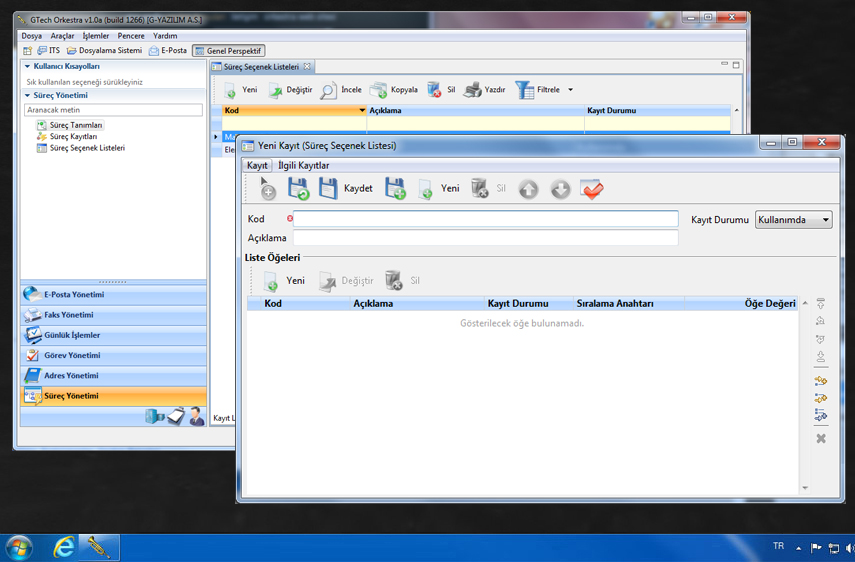The image size is (855, 562).
Task: Select Süreç Kayıtları in the tree
Action: tap(73, 137)
